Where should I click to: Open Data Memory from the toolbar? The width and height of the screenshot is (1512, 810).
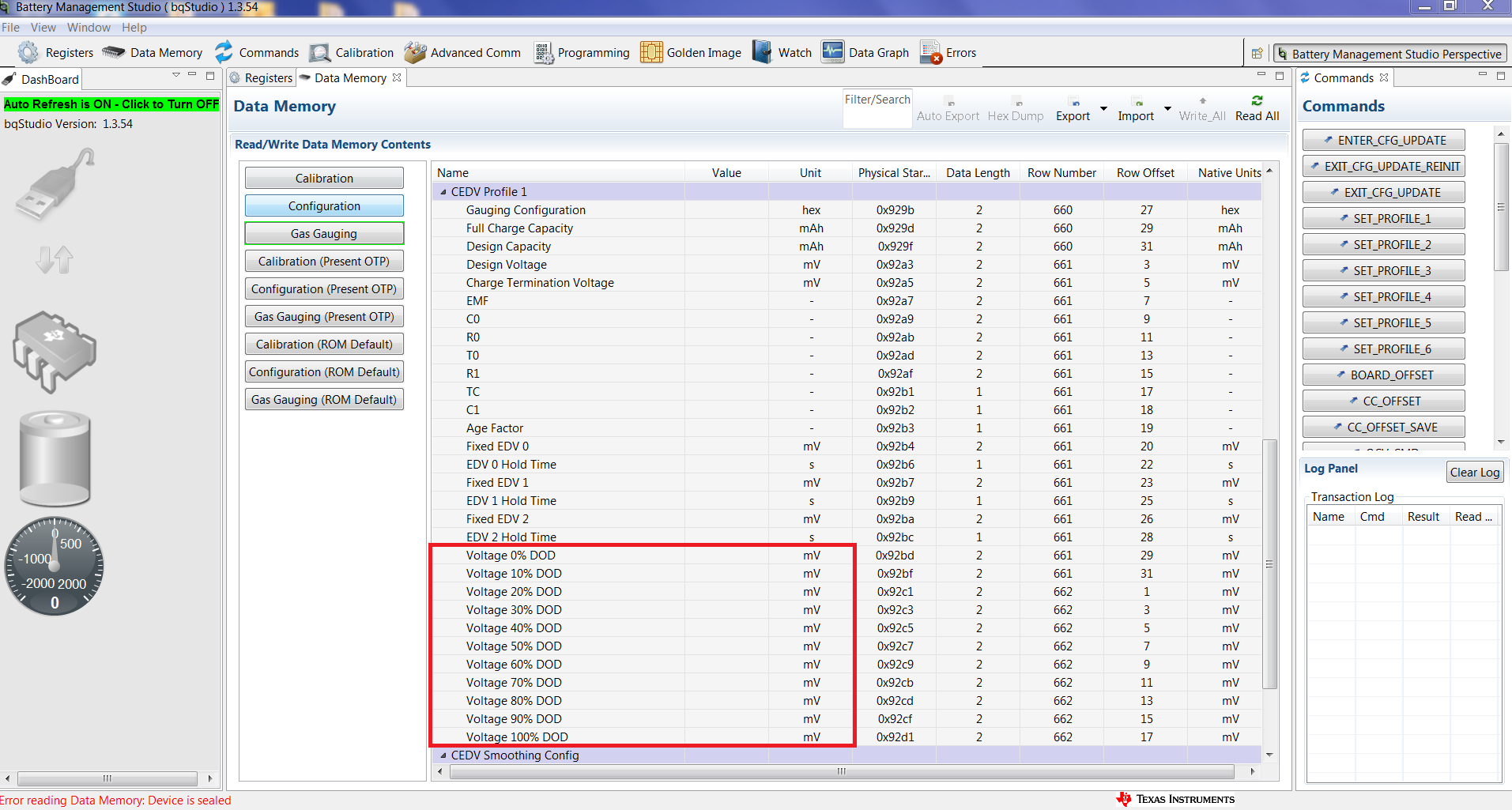point(153,52)
